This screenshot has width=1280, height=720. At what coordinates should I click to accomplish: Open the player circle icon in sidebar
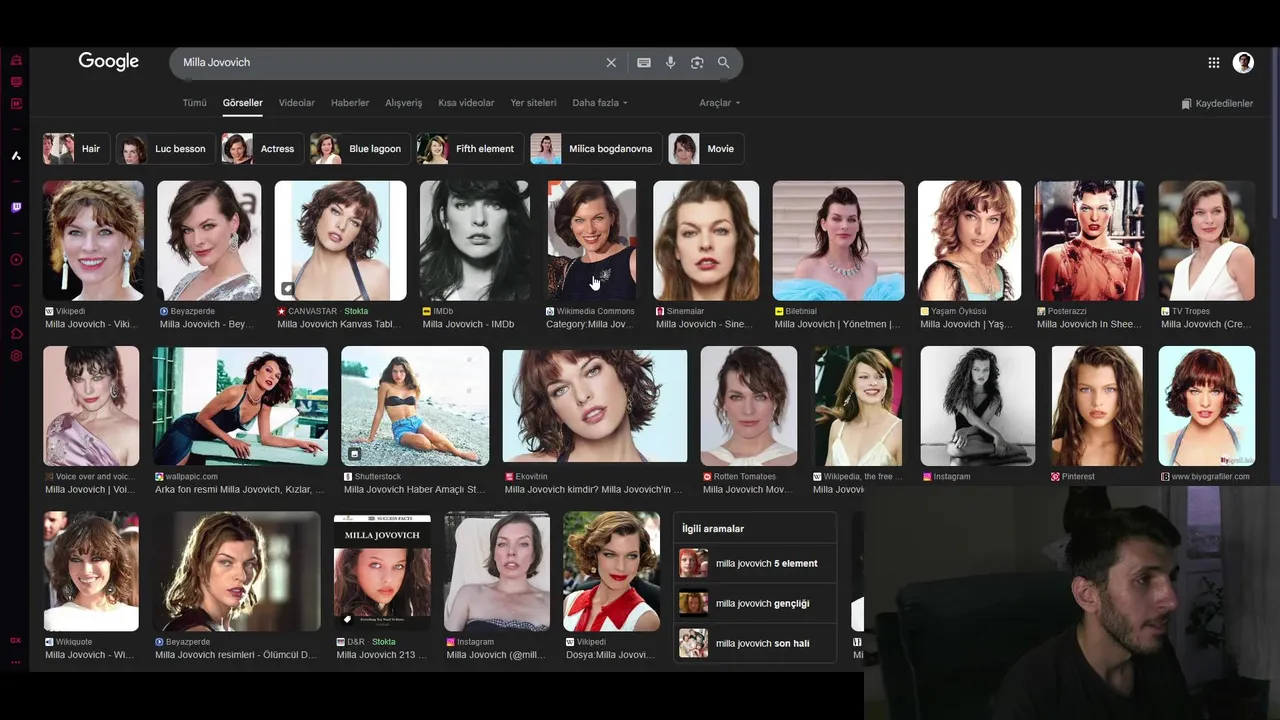coord(16,260)
